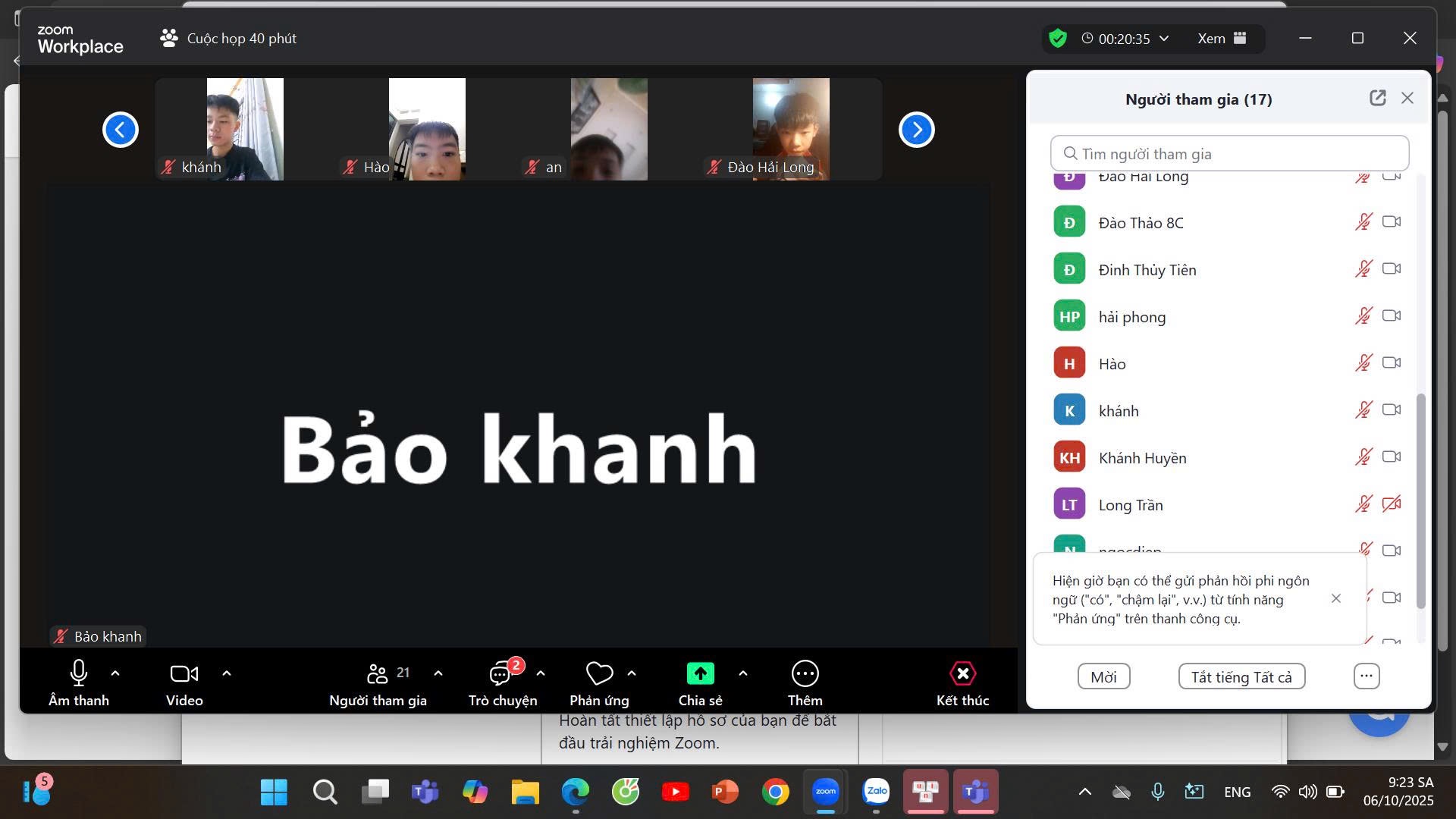Click the Mời invite button
The image size is (1456, 819).
1103,676
